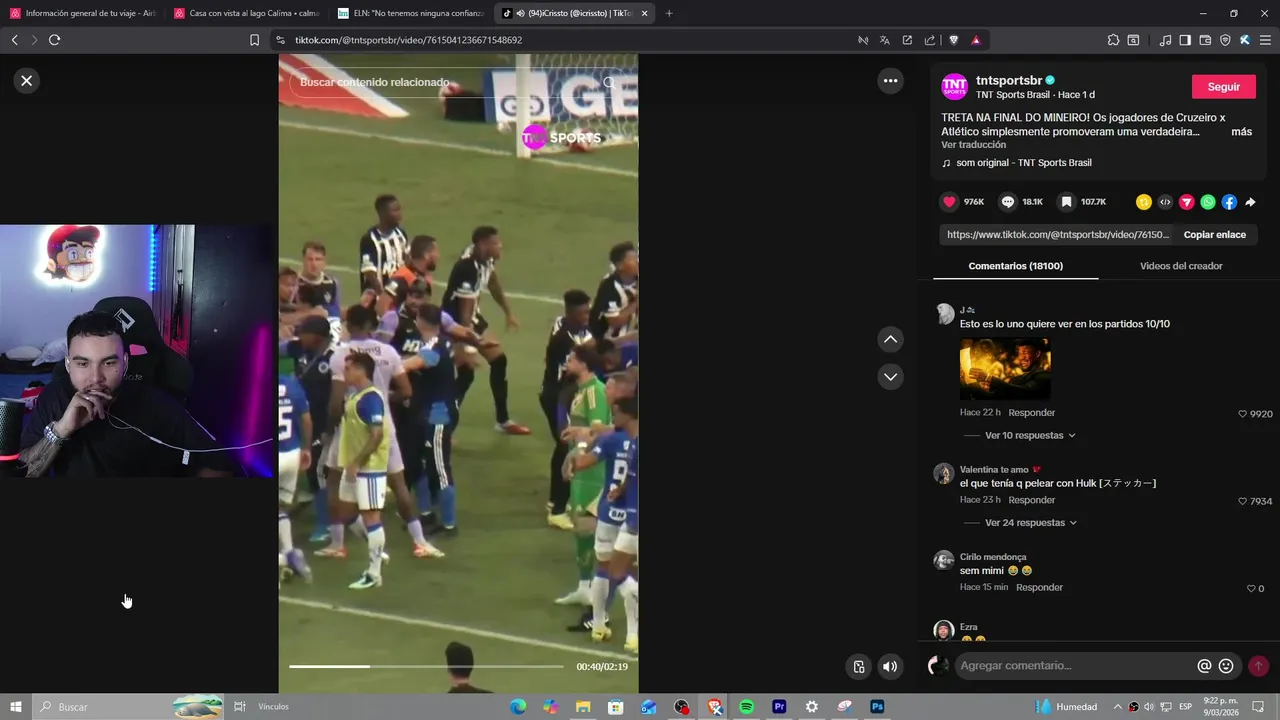Repost the video using the yellow repost icon
Viewport: 1280px width, 720px height.
[1144, 202]
